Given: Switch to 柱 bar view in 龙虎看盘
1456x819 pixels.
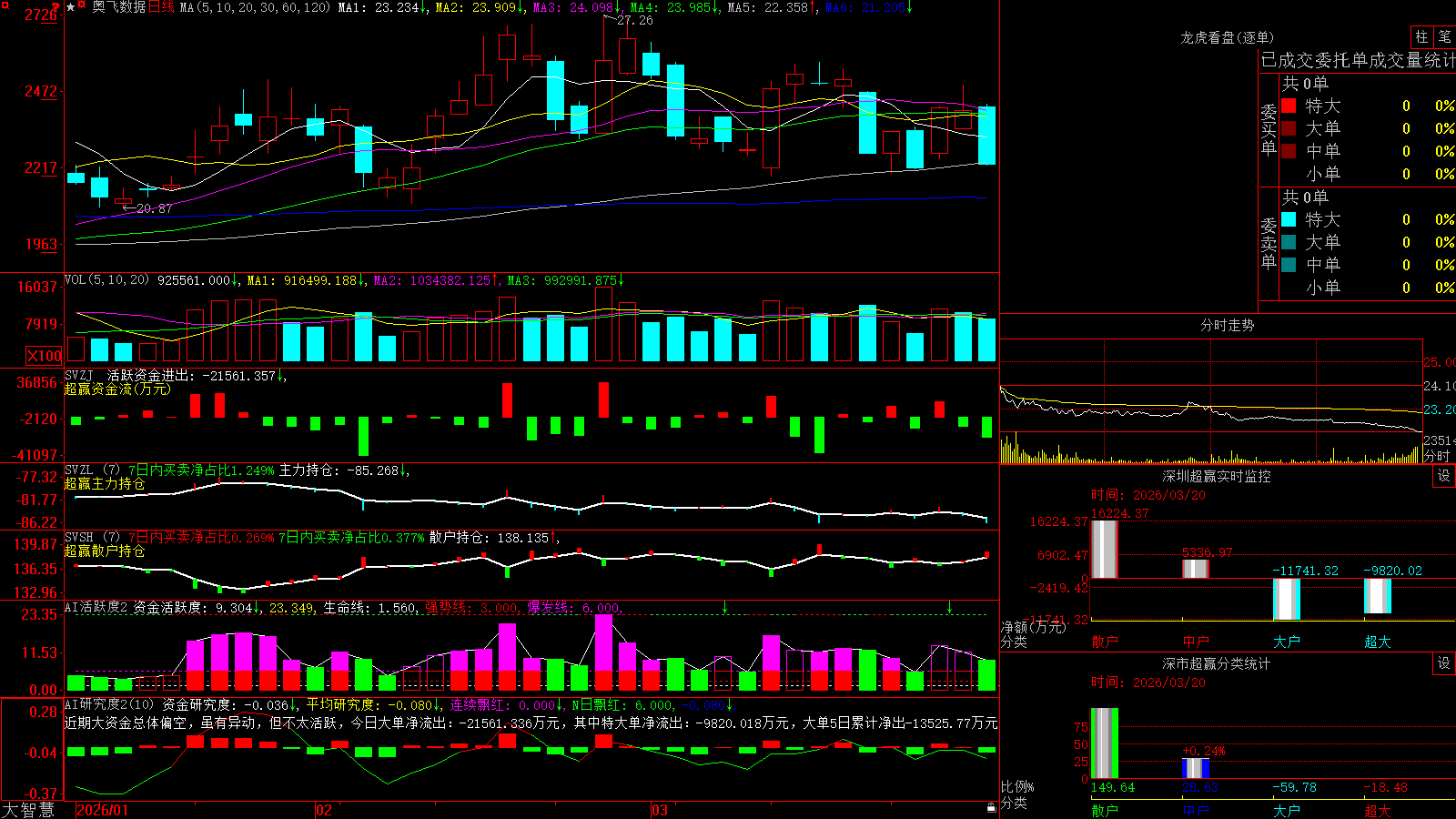Looking at the screenshot, I should click(x=1421, y=36).
